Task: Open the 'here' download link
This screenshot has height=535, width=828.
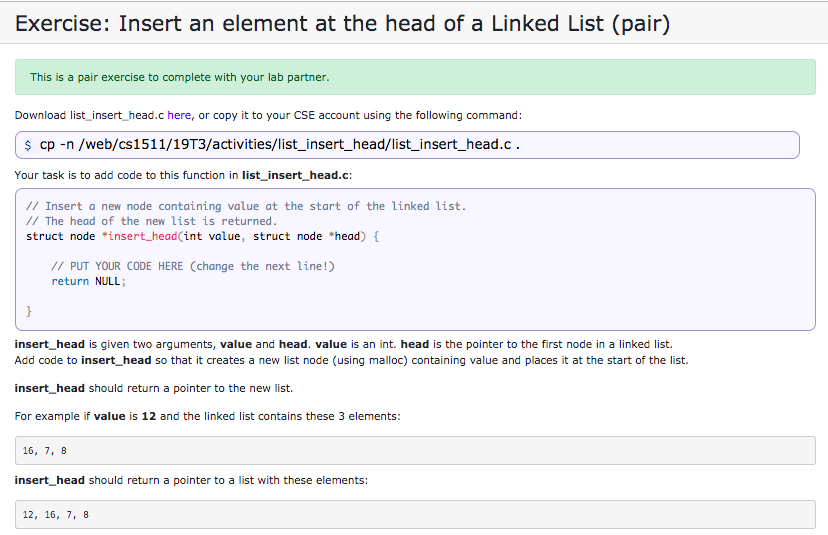Action: click(179, 115)
